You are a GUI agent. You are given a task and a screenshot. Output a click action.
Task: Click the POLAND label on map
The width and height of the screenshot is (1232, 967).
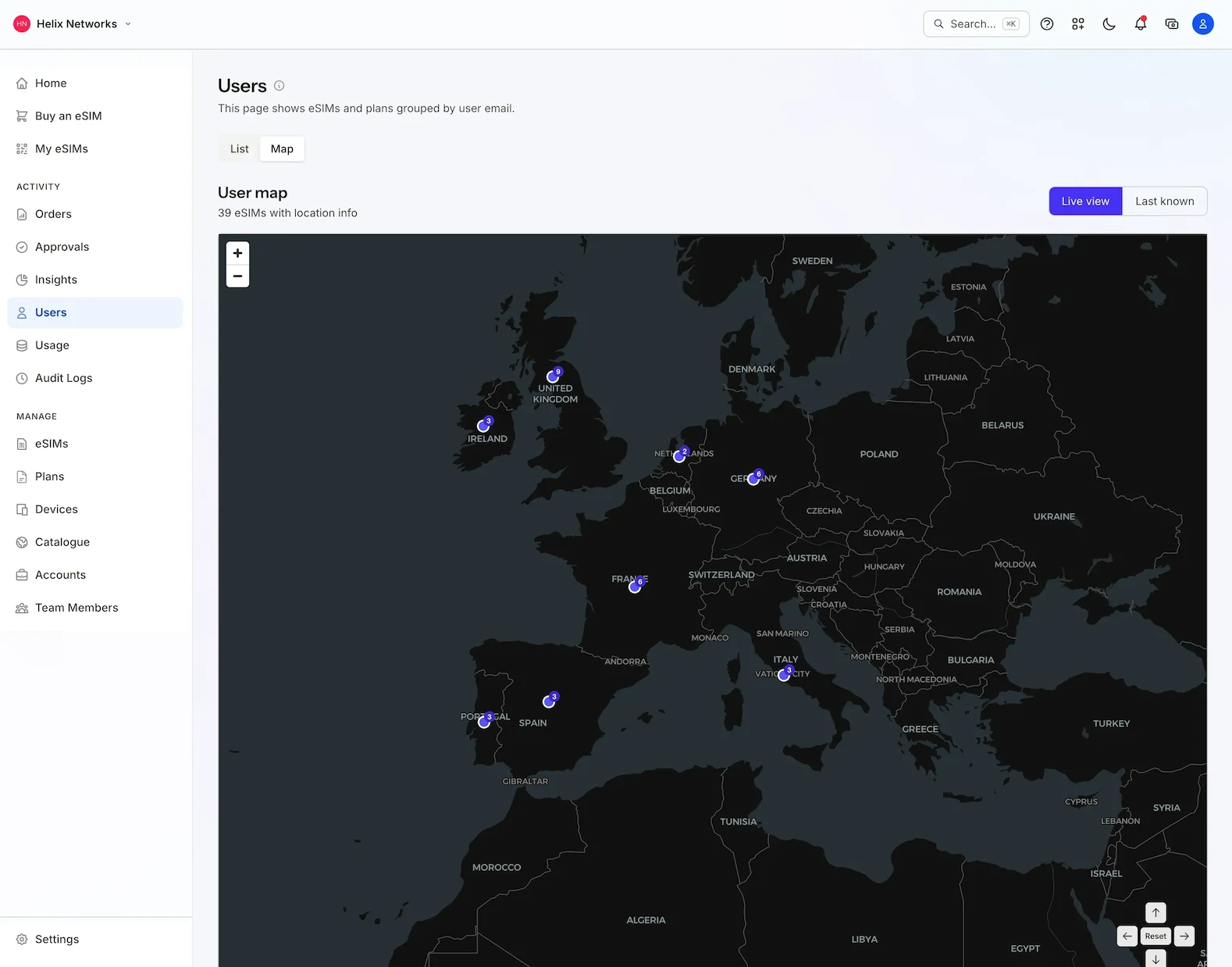tap(879, 454)
